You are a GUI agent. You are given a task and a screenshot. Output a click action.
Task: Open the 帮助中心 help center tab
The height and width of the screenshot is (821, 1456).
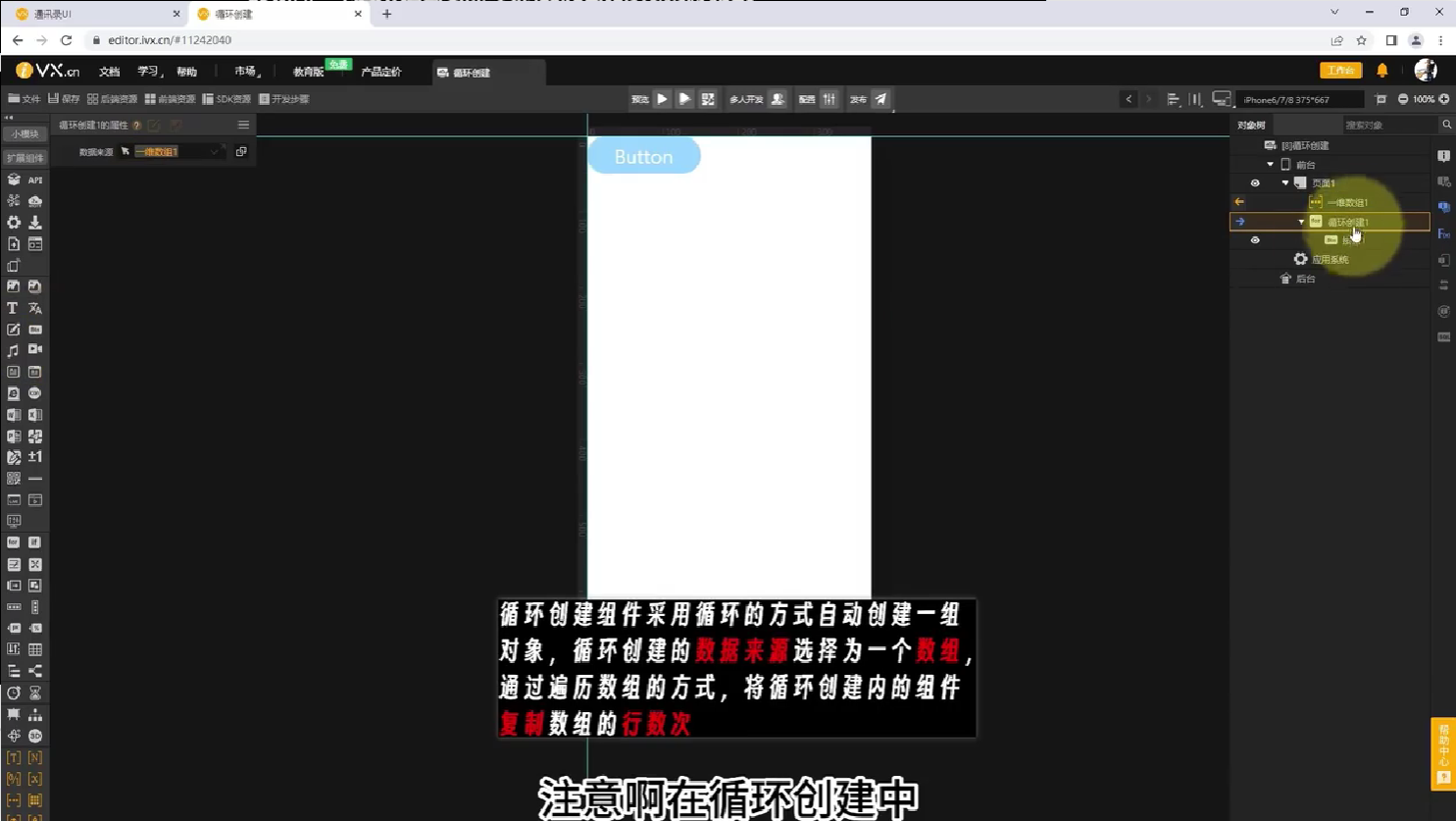(x=1443, y=753)
